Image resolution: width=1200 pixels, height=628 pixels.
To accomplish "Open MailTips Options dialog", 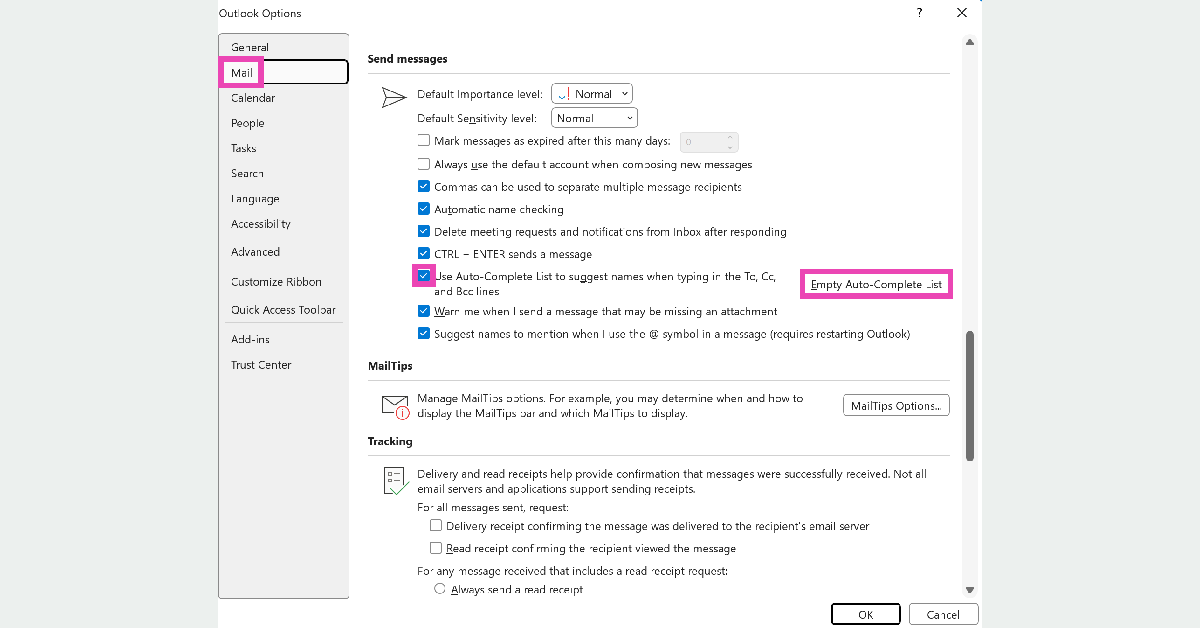I will coord(895,405).
